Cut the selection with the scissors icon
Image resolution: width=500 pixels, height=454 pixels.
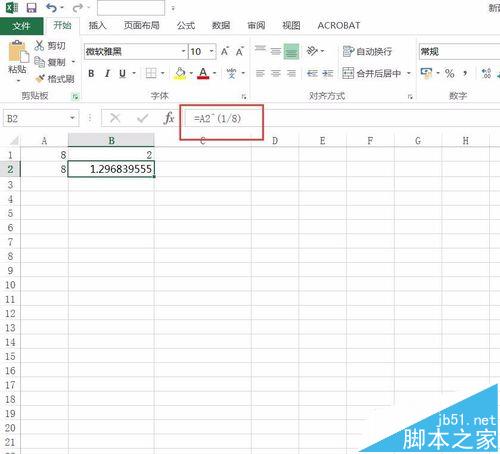tap(40, 45)
